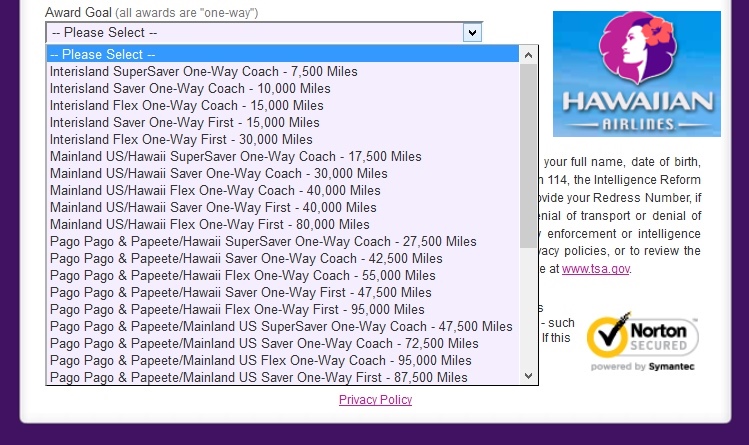Select Mainland US/Hawaii Saver First 40,000 Miles
This screenshot has height=445, width=749.
tap(283, 208)
